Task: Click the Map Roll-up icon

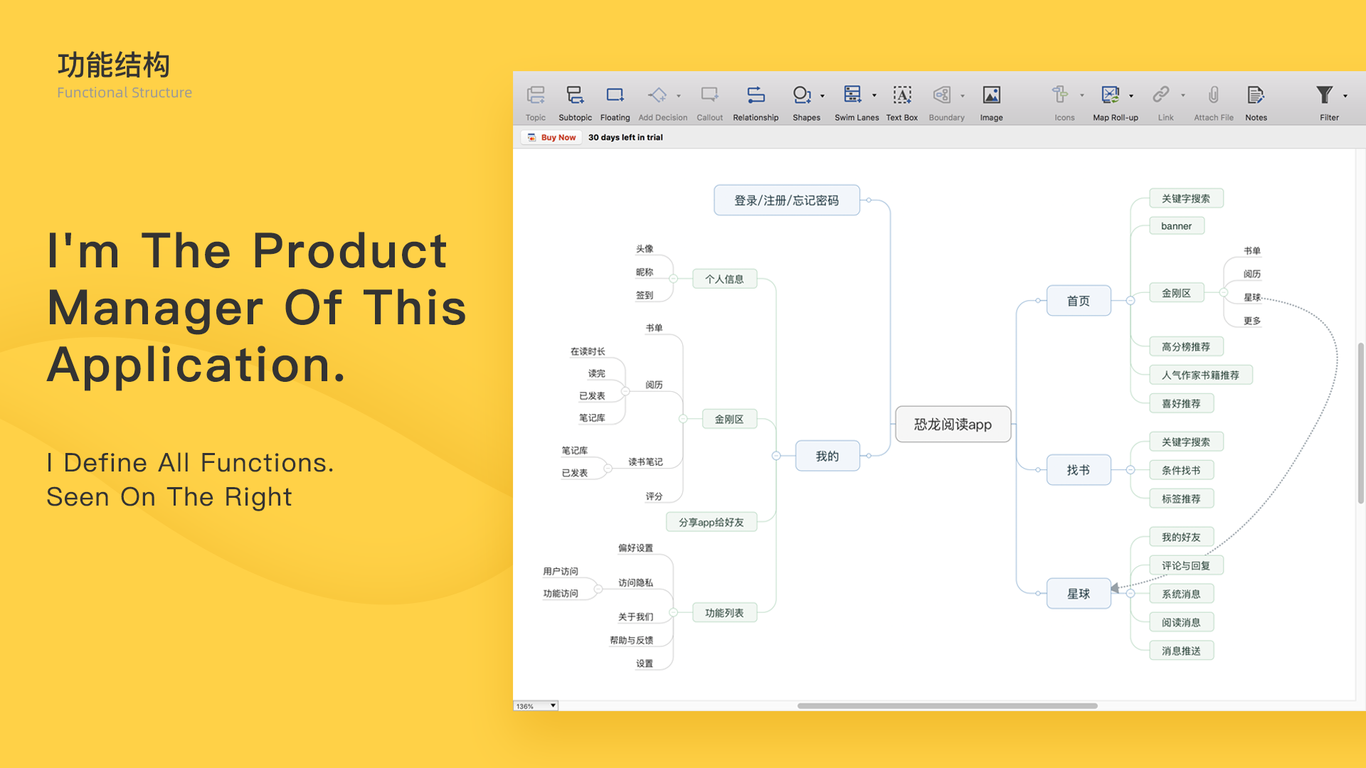Action: click(1110, 95)
